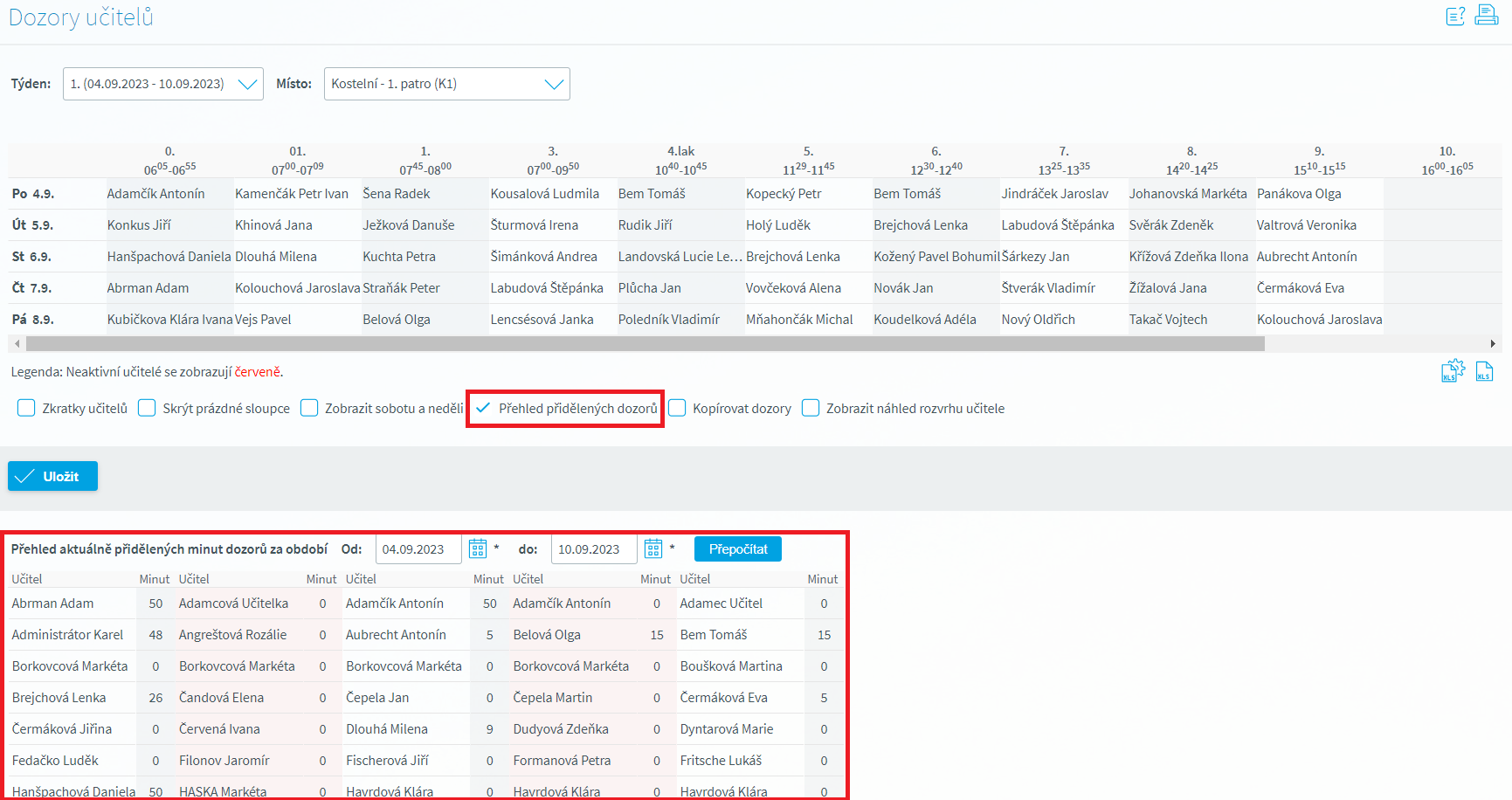The image size is (1512, 800).
Task: Toggle Zkratky učitelů checkbox
Action: (x=26, y=408)
